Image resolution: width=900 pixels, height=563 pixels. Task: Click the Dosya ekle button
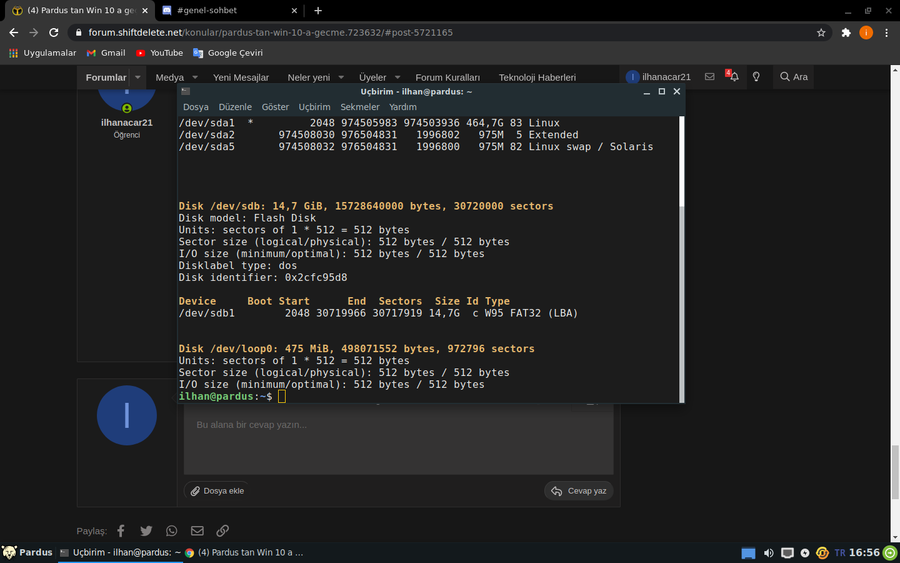pos(217,491)
